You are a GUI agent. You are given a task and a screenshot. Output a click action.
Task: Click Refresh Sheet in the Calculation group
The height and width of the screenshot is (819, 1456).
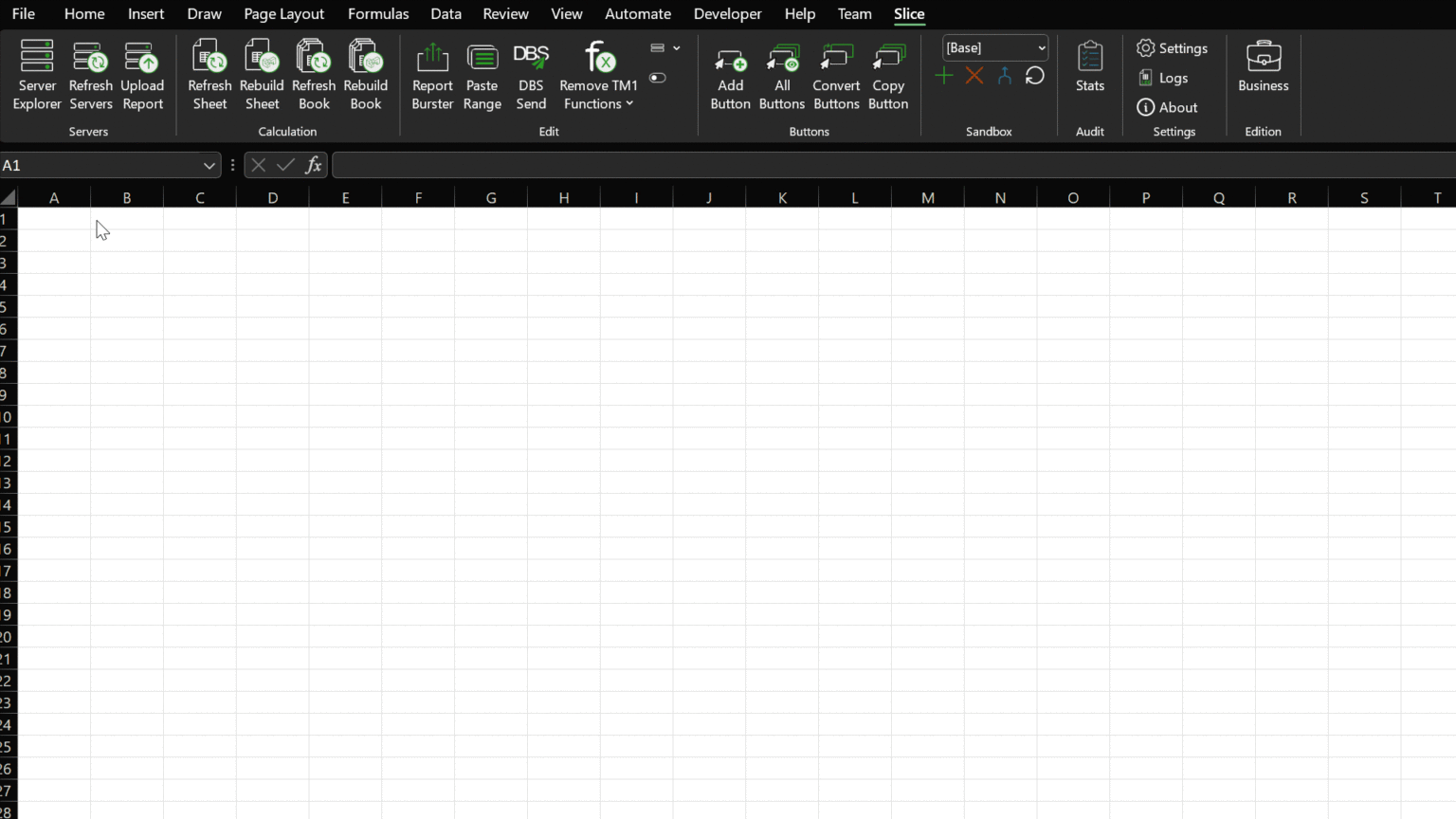[209, 74]
